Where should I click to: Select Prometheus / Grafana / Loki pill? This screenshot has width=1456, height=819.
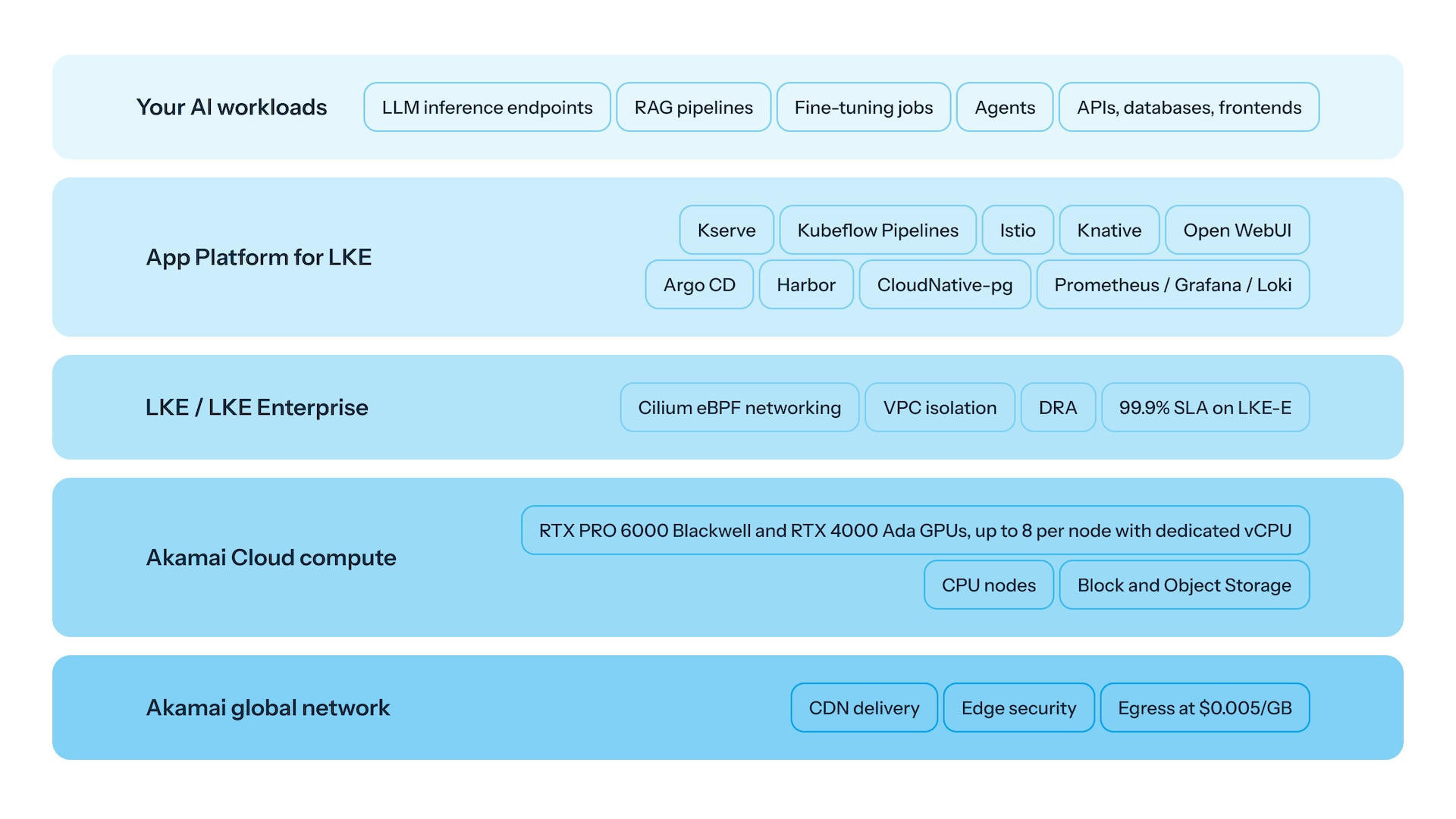[x=1173, y=284]
